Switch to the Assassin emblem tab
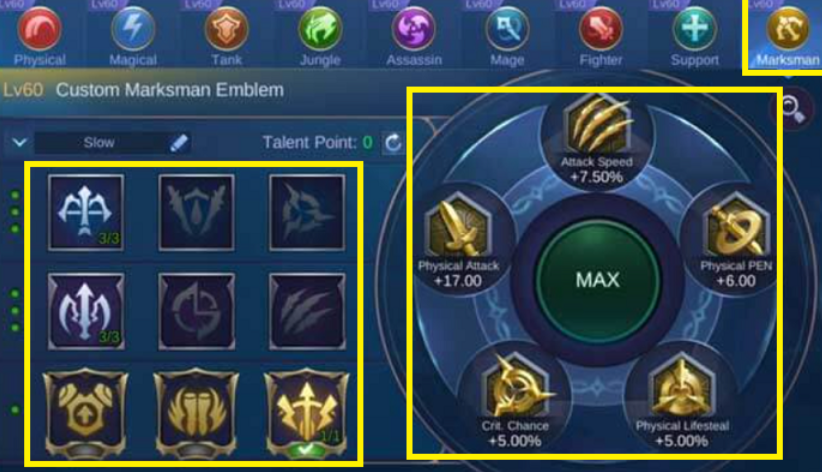This screenshot has height=472, width=822. [x=414, y=34]
